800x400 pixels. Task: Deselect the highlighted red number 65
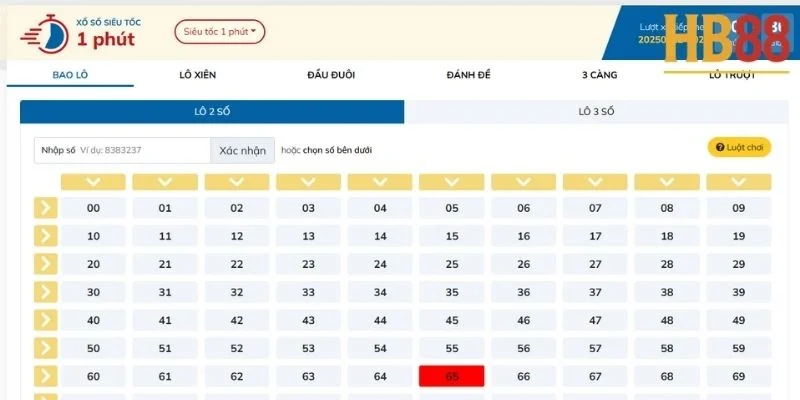coord(452,377)
